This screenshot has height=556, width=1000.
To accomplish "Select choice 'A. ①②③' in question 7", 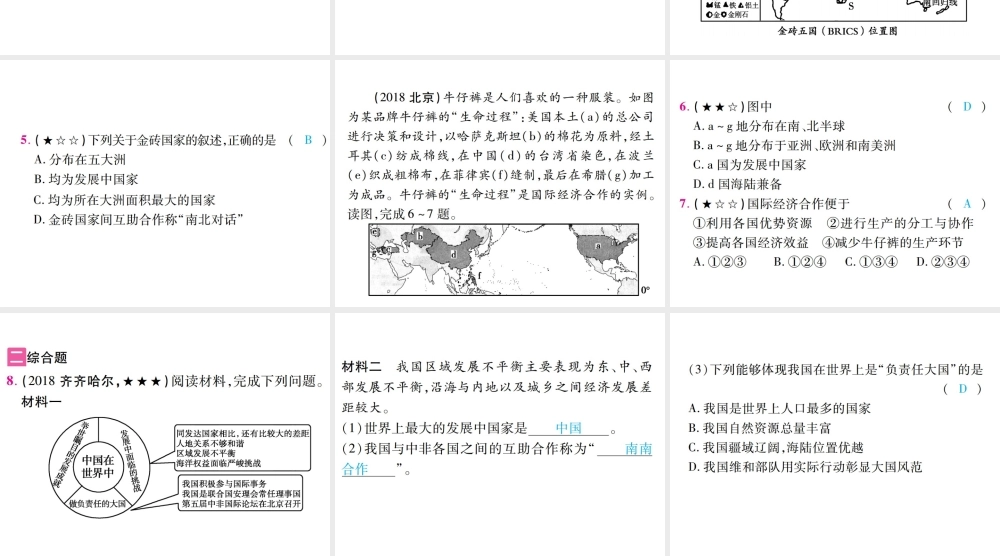I will click(x=719, y=262).
